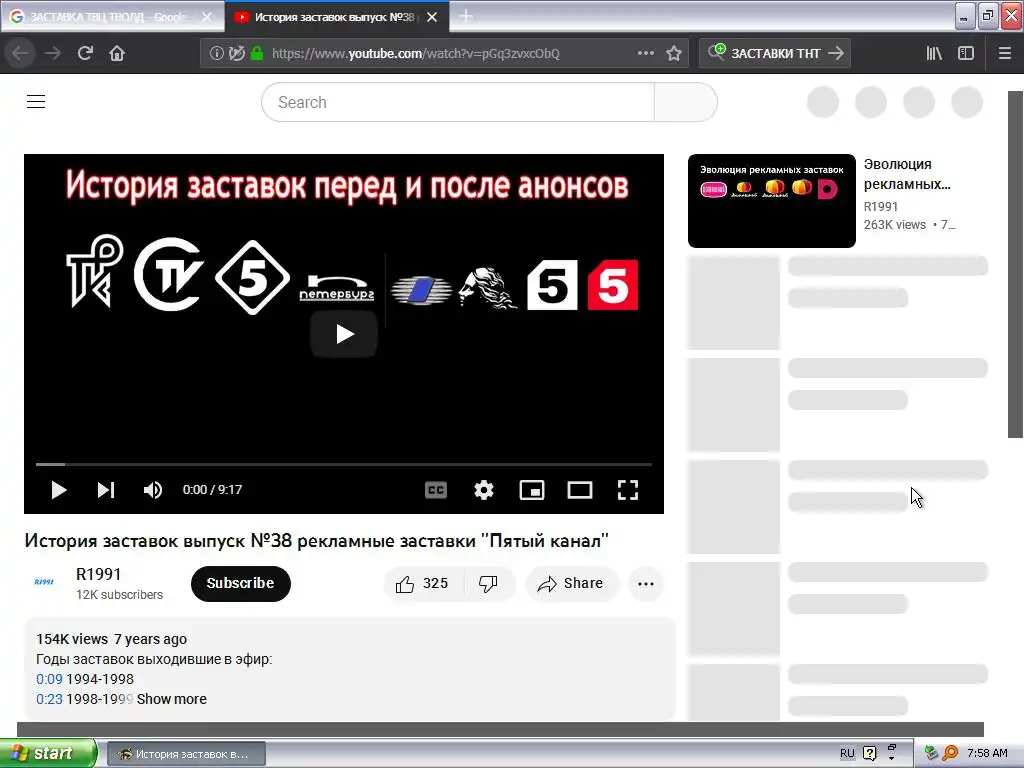Dislike the video with thumbs down
The height and width of the screenshot is (768, 1024).
[488, 584]
